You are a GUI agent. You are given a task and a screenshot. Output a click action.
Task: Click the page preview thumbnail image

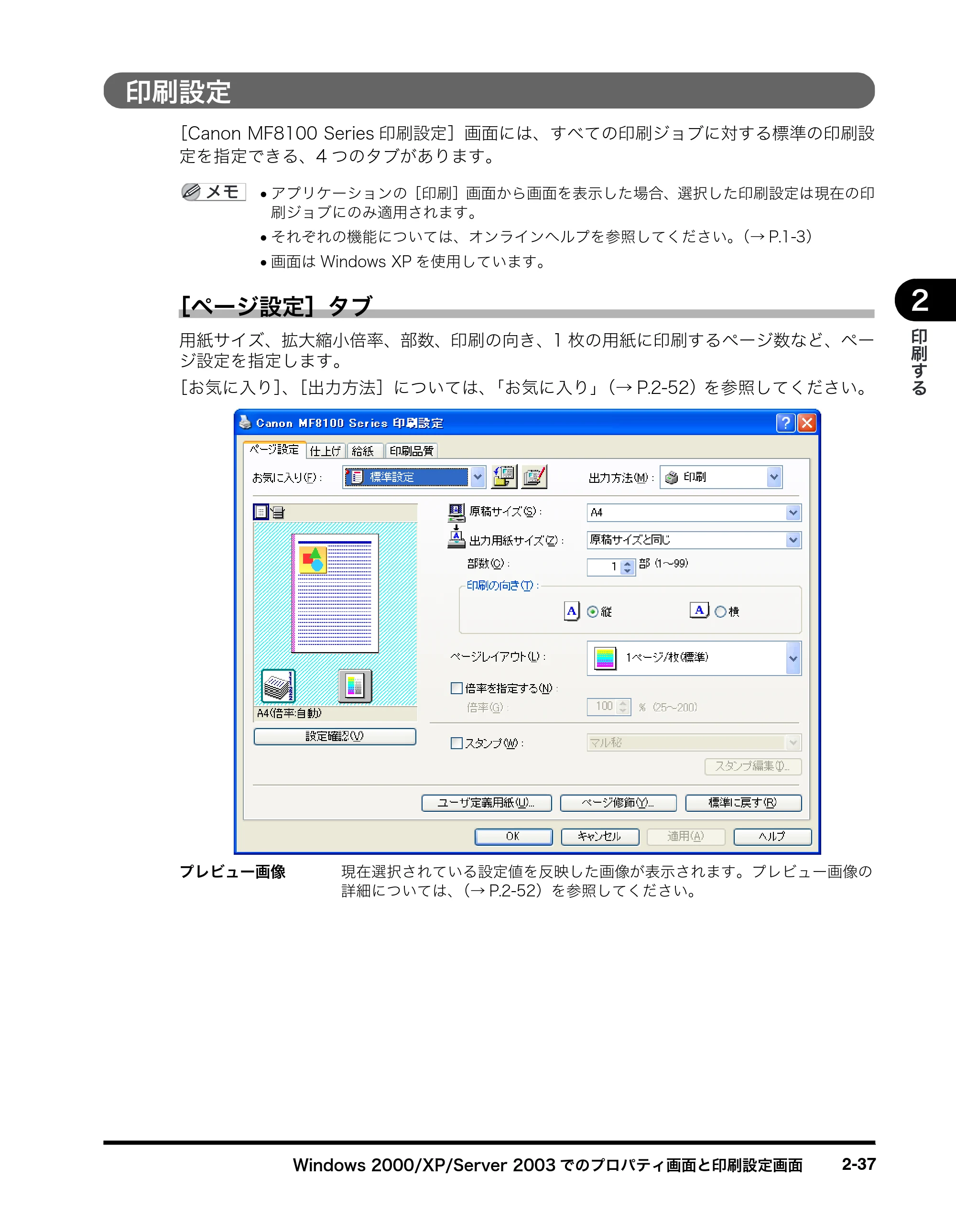click(x=335, y=593)
